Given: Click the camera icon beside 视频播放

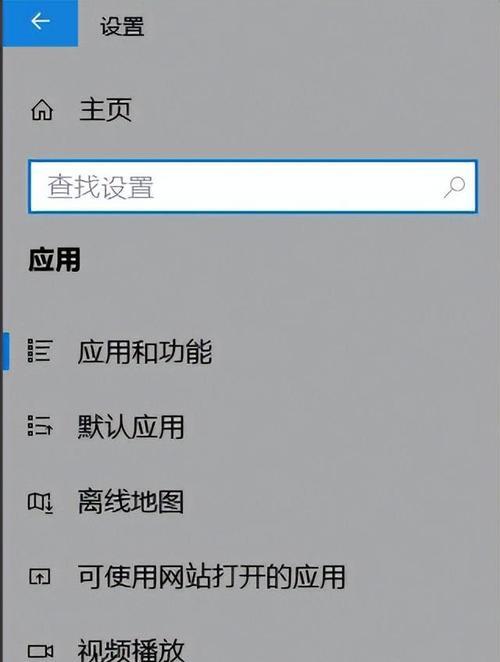Looking at the screenshot, I should coord(40,651).
